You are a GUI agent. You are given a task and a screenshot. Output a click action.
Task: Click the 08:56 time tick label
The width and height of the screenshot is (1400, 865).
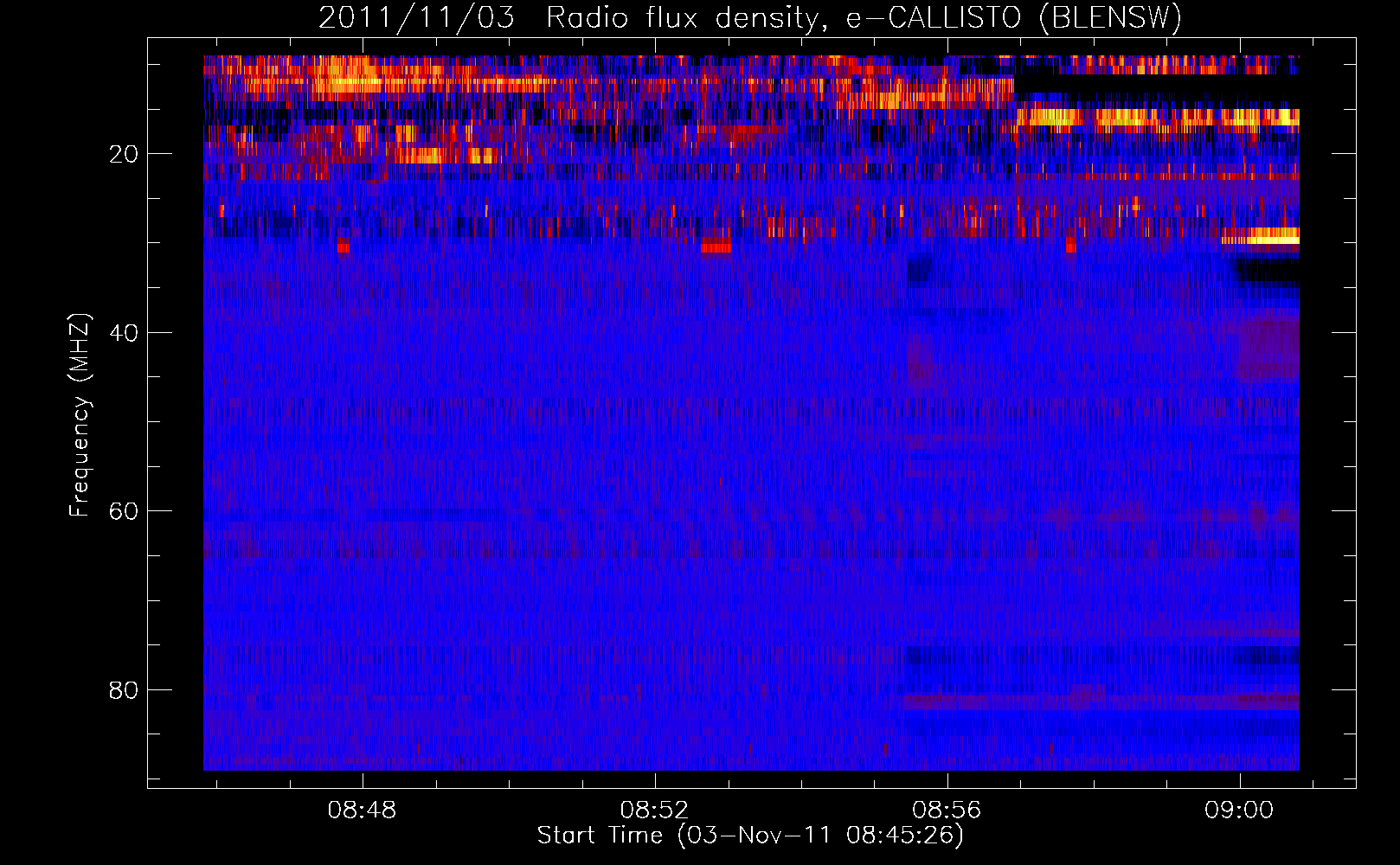[947, 811]
